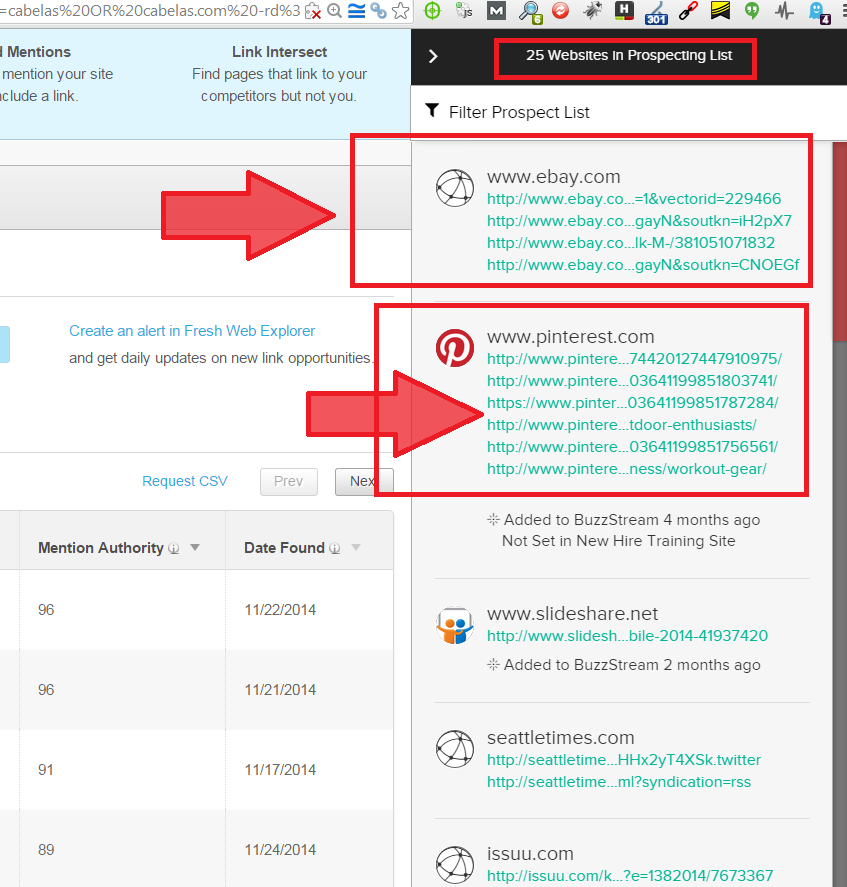Screen dimensions: 847x887
Task: Click the authority value 89
Action: click(46, 850)
